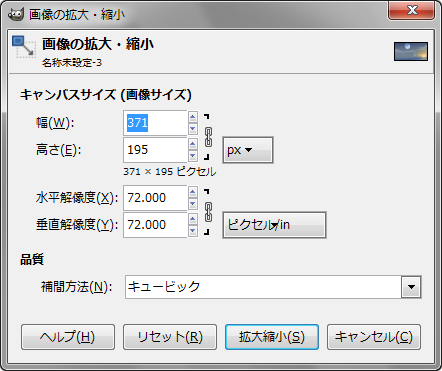Image resolution: width=442 pixels, height=371 pixels.
Task: Increase horizontal resolution using up arrow
Action: (193, 192)
